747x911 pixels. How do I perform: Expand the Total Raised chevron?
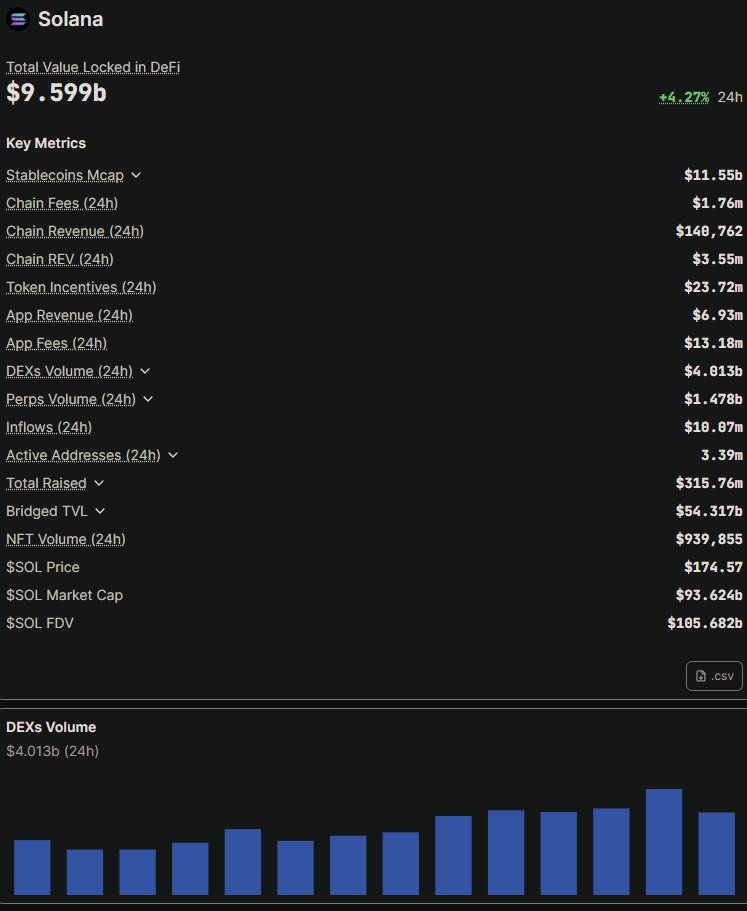pyautogui.click(x=99, y=483)
